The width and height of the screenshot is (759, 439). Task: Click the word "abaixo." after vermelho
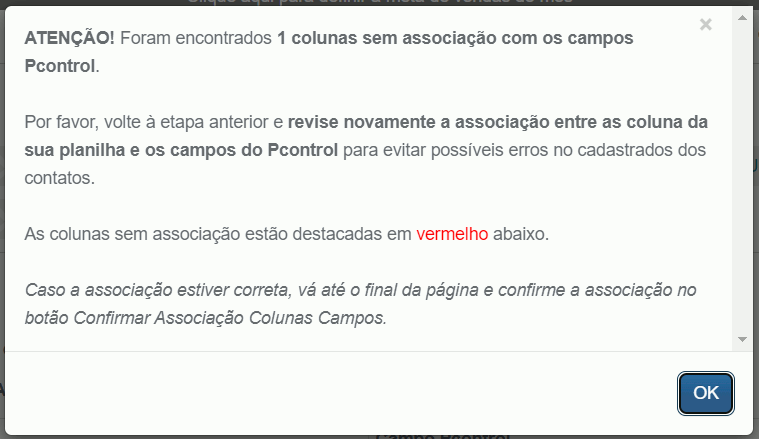521,234
